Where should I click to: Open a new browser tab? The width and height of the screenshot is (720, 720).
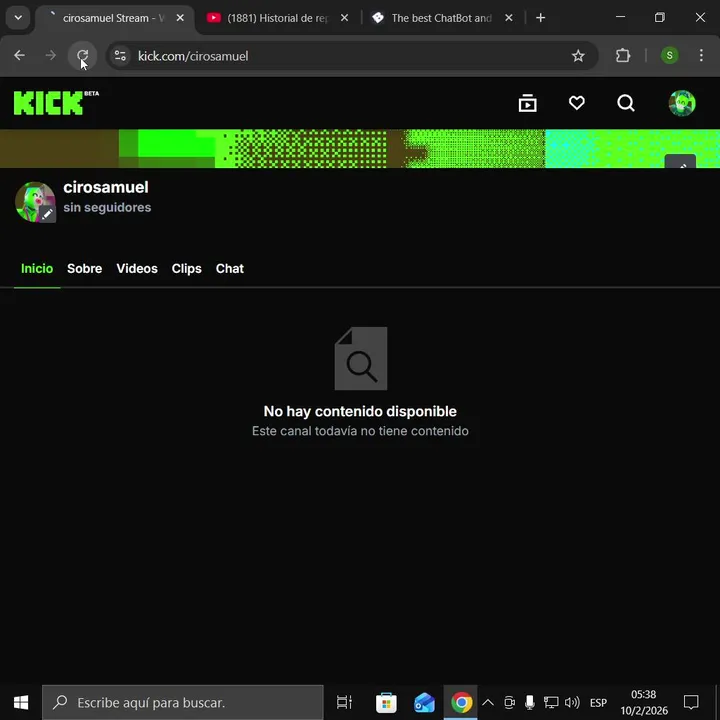tap(540, 18)
